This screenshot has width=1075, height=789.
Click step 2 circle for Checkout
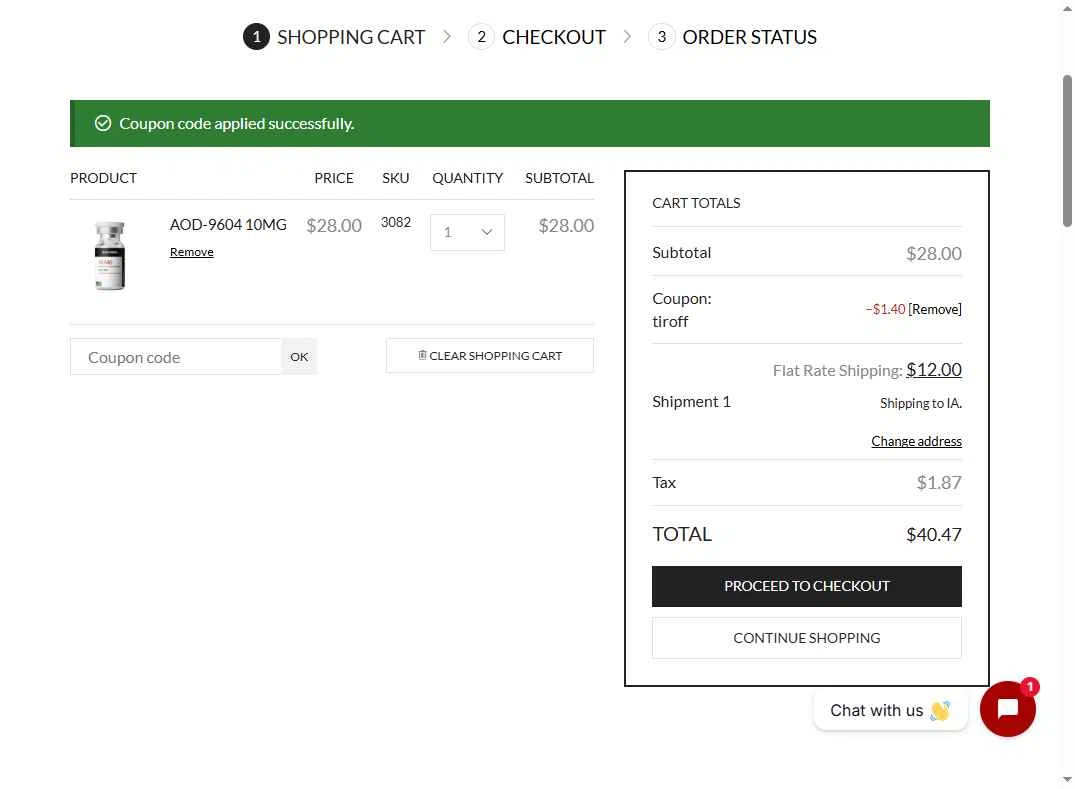click(x=481, y=36)
